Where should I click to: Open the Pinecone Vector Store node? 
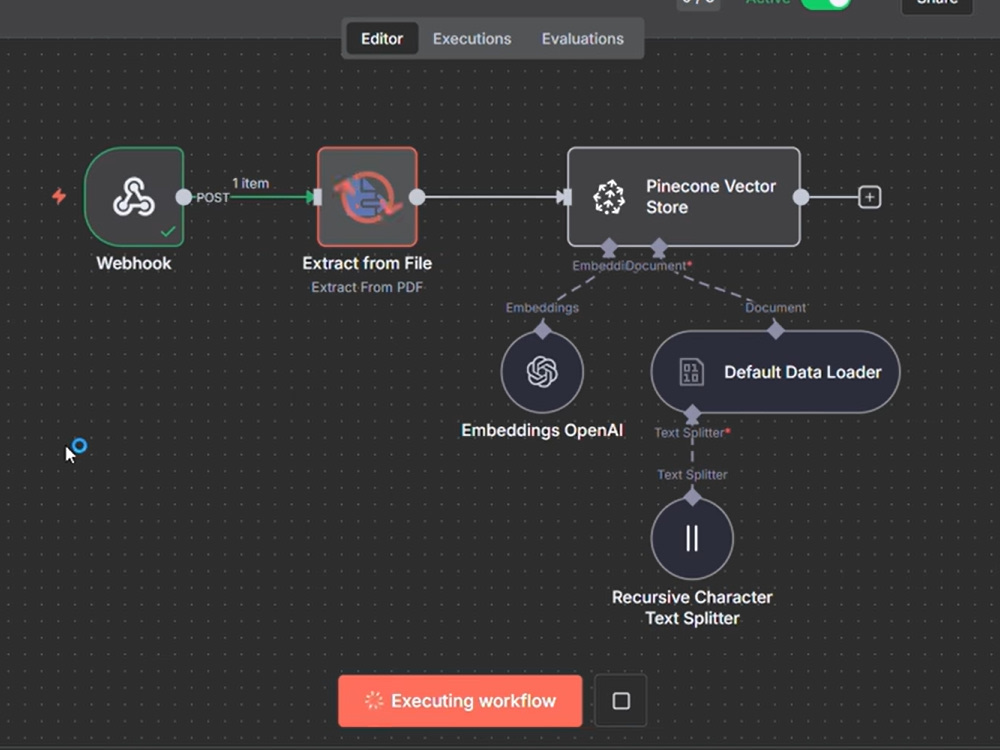click(x=684, y=196)
